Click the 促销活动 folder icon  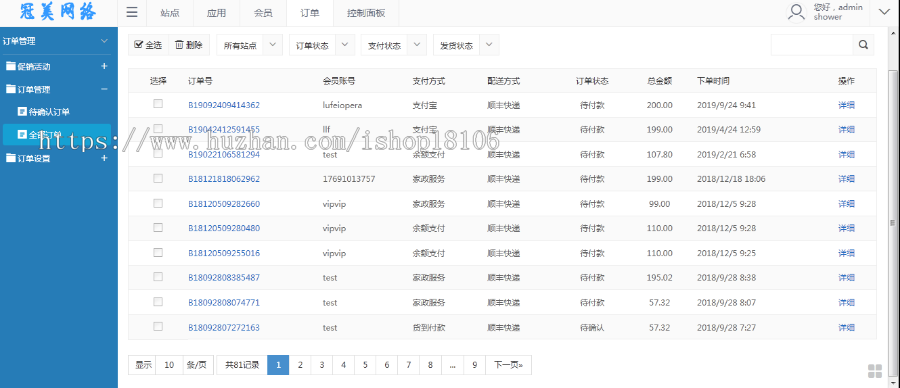10,66
